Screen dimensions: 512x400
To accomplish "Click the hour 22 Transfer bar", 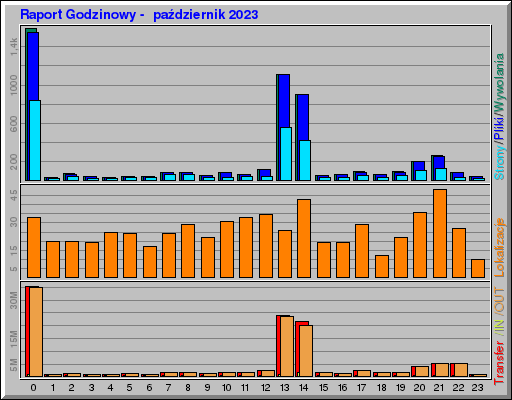I will 459,370.
